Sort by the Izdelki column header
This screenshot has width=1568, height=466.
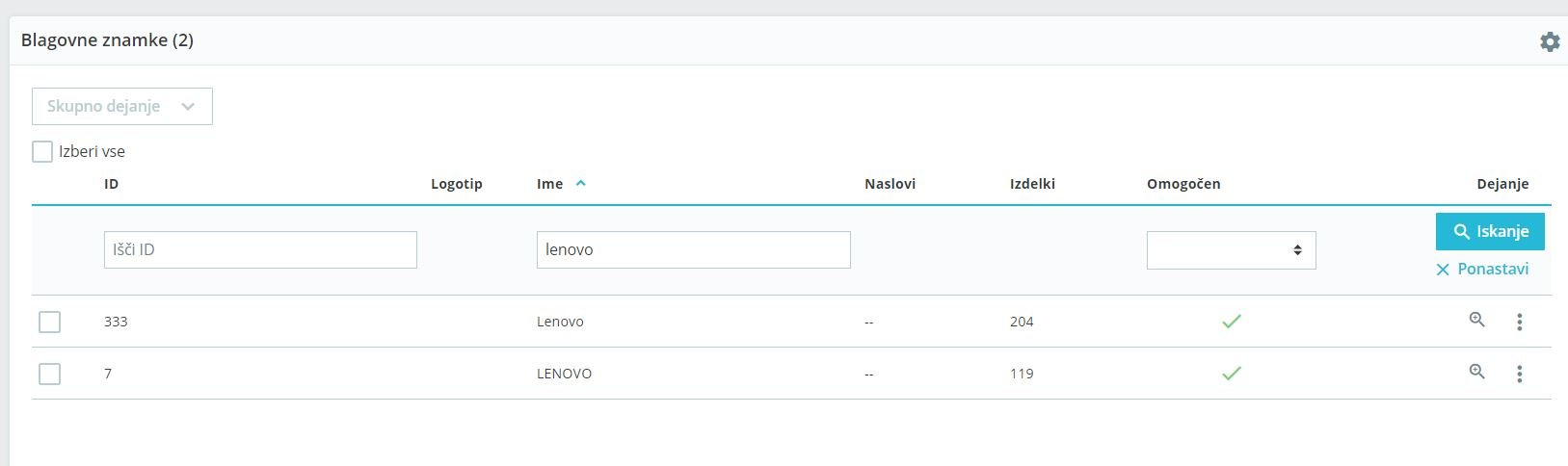tap(1032, 184)
